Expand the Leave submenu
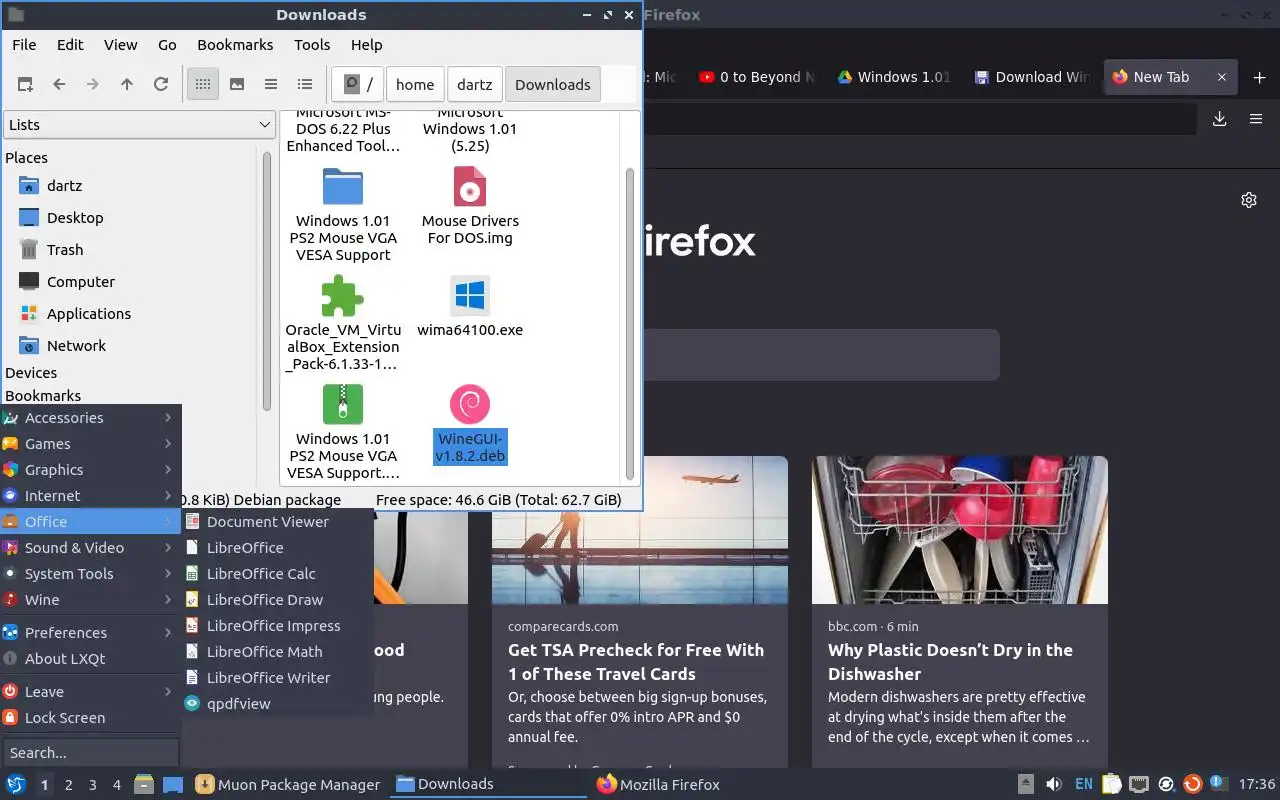Viewport: 1280px width, 800px height. pyautogui.click(x=90, y=692)
